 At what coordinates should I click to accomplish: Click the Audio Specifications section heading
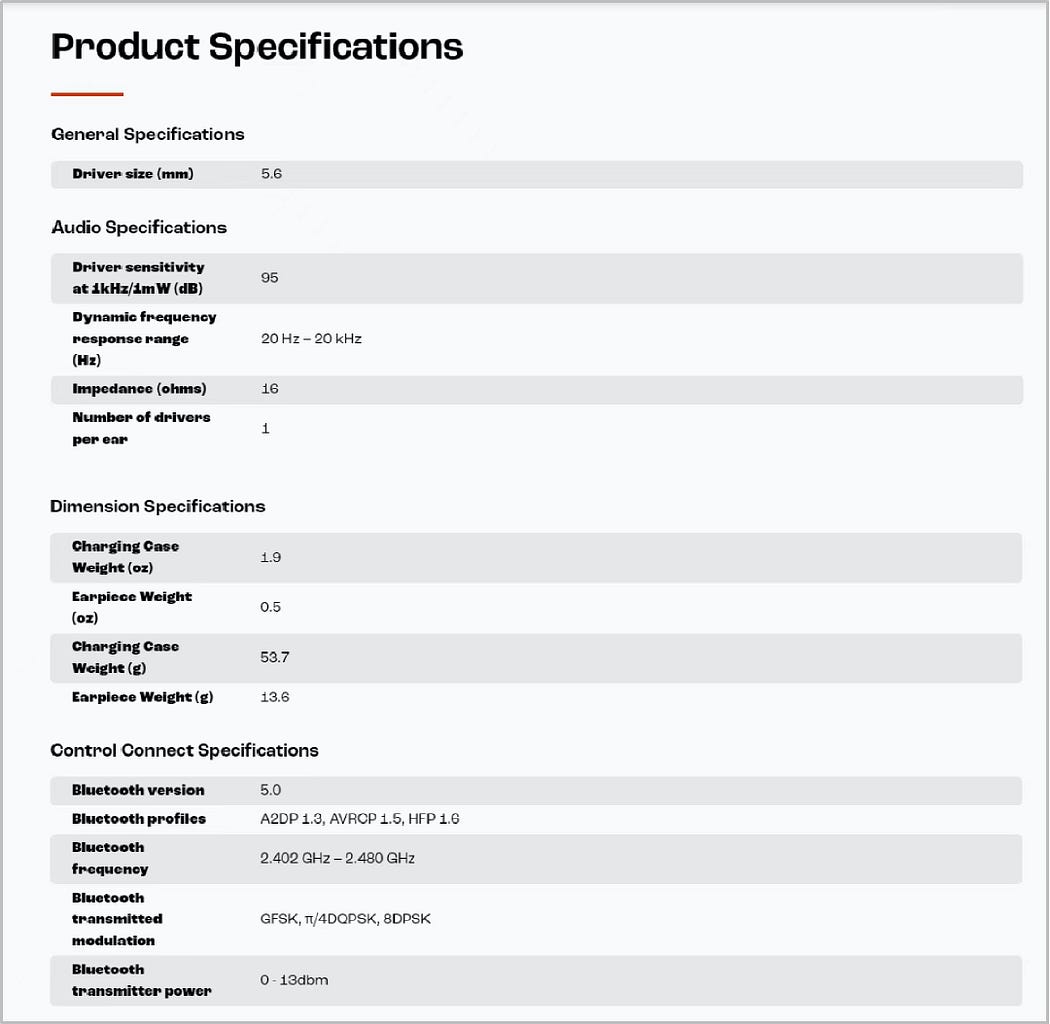[139, 227]
